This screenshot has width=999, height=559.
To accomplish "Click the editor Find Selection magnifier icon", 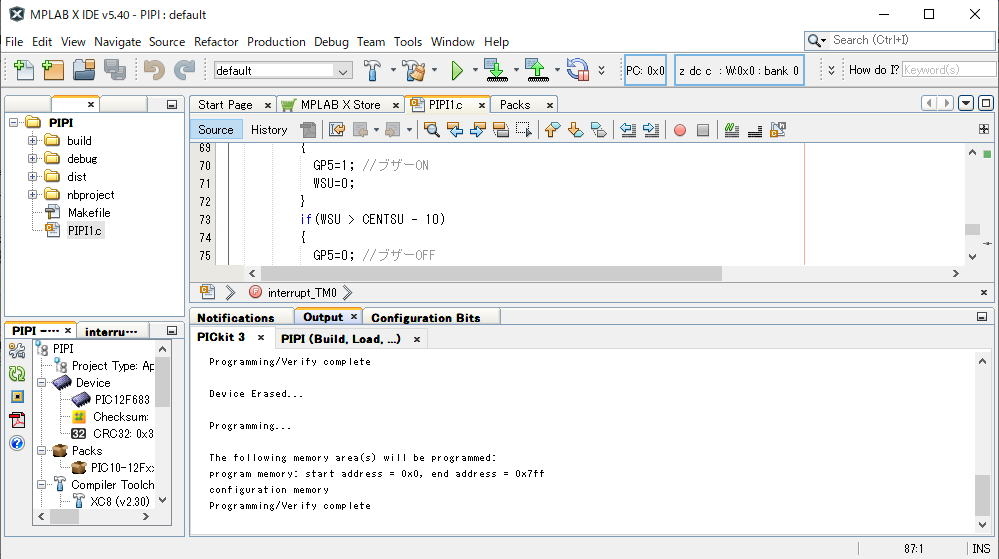I will pyautogui.click(x=431, y=130).
